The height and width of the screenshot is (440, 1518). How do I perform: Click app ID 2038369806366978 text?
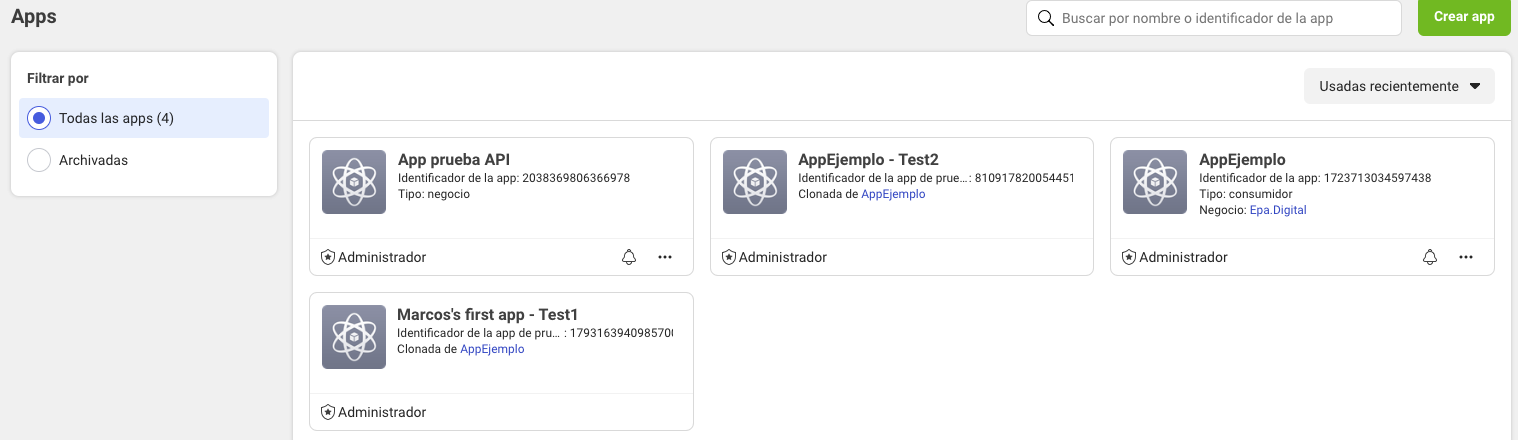tap(576, 178)
